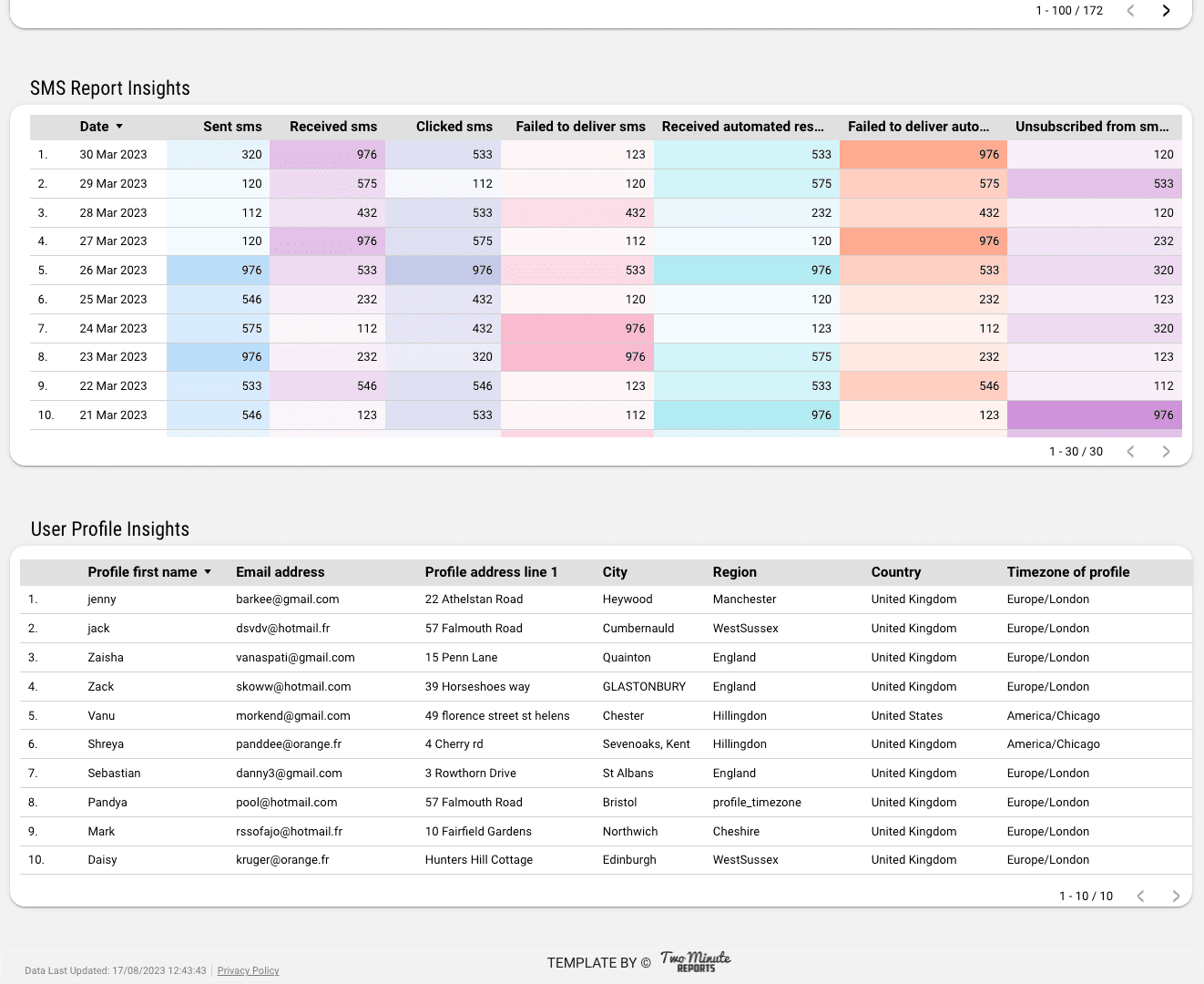Select profile name Daisy
Screen dimensions: 1204x984
[102, 860]
